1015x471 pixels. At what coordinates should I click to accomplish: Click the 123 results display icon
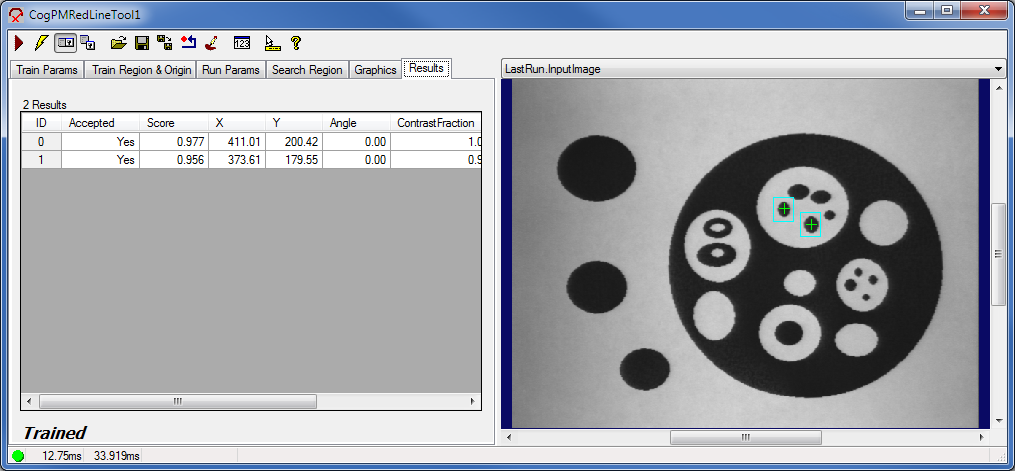pyautogui.click(x=241, y=43)
